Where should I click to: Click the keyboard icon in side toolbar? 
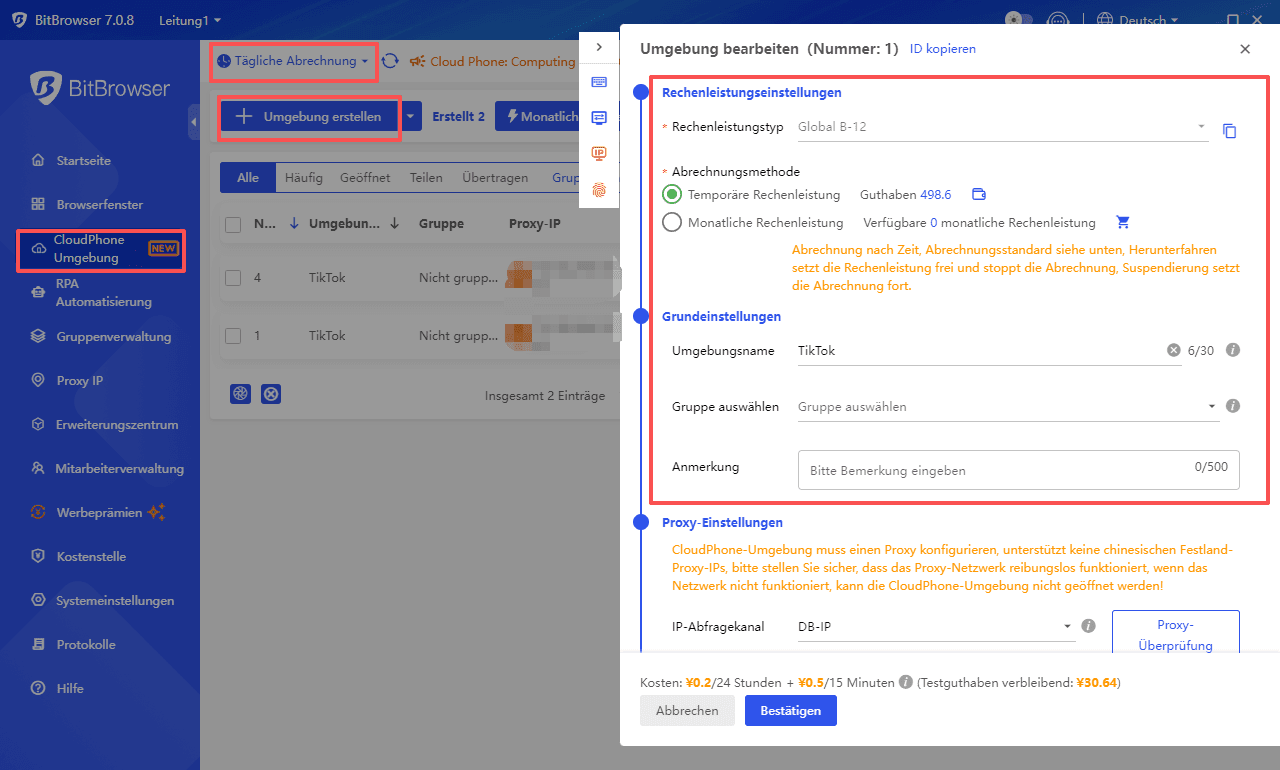tap(599, 82)
